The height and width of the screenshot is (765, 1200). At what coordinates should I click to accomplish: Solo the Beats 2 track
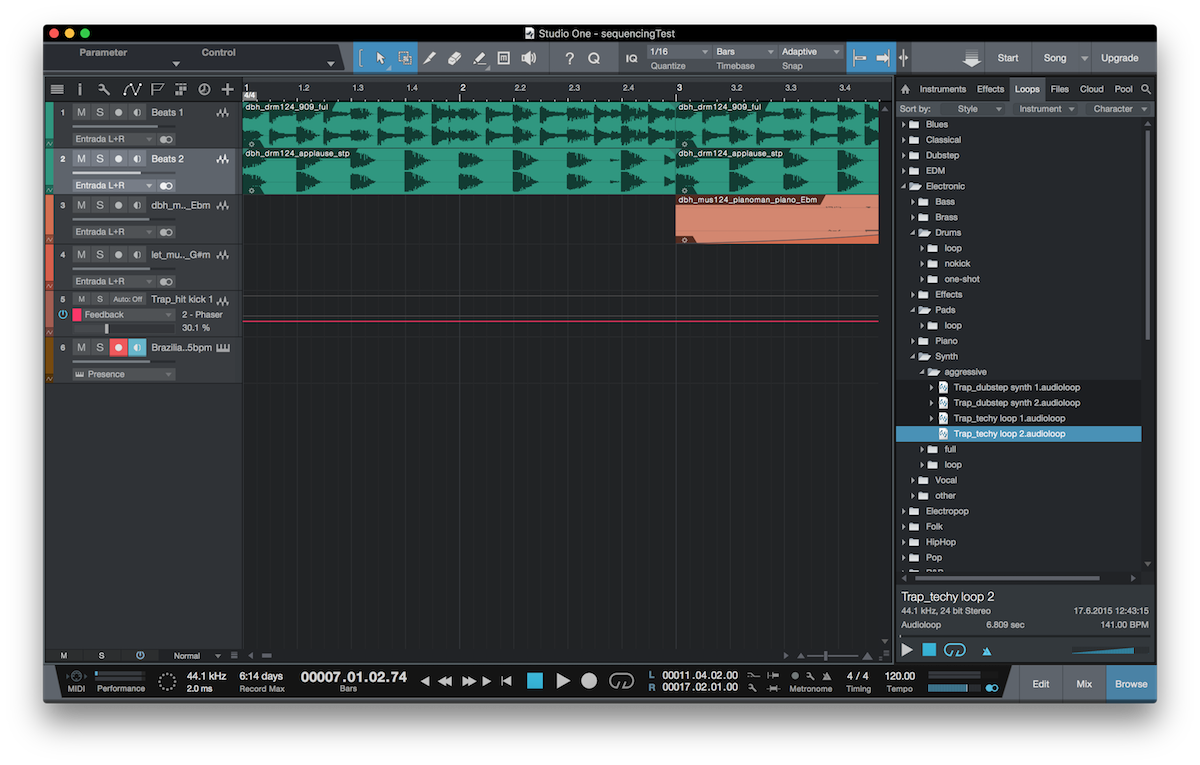[100, 159]
